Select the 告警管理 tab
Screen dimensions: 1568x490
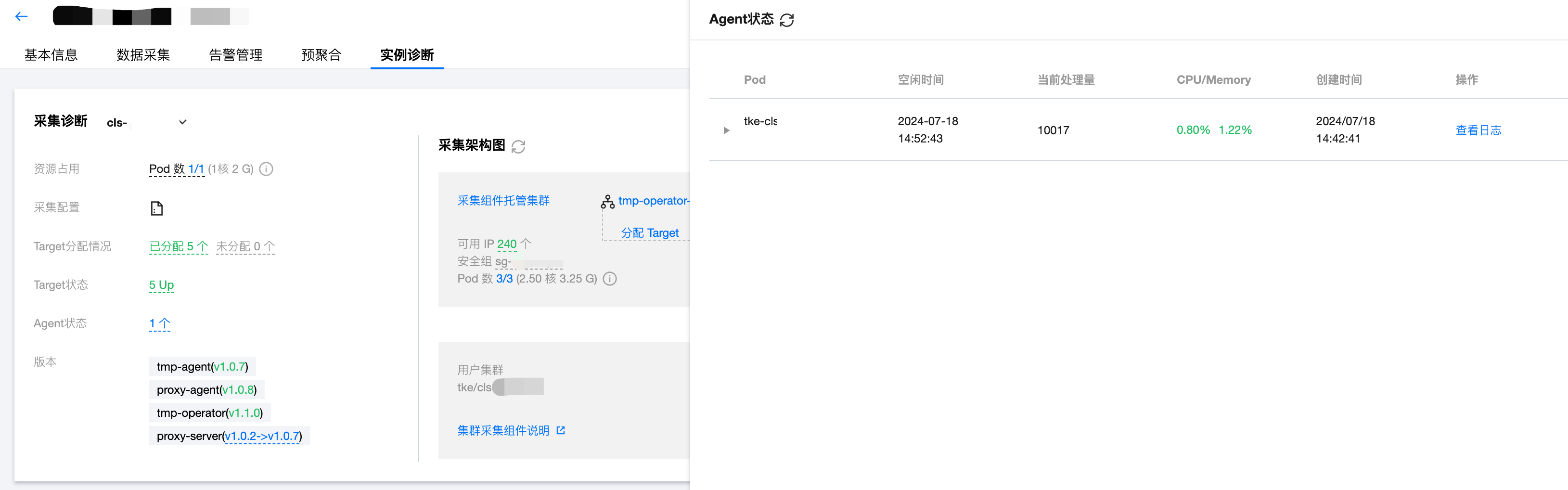(235, 55)
